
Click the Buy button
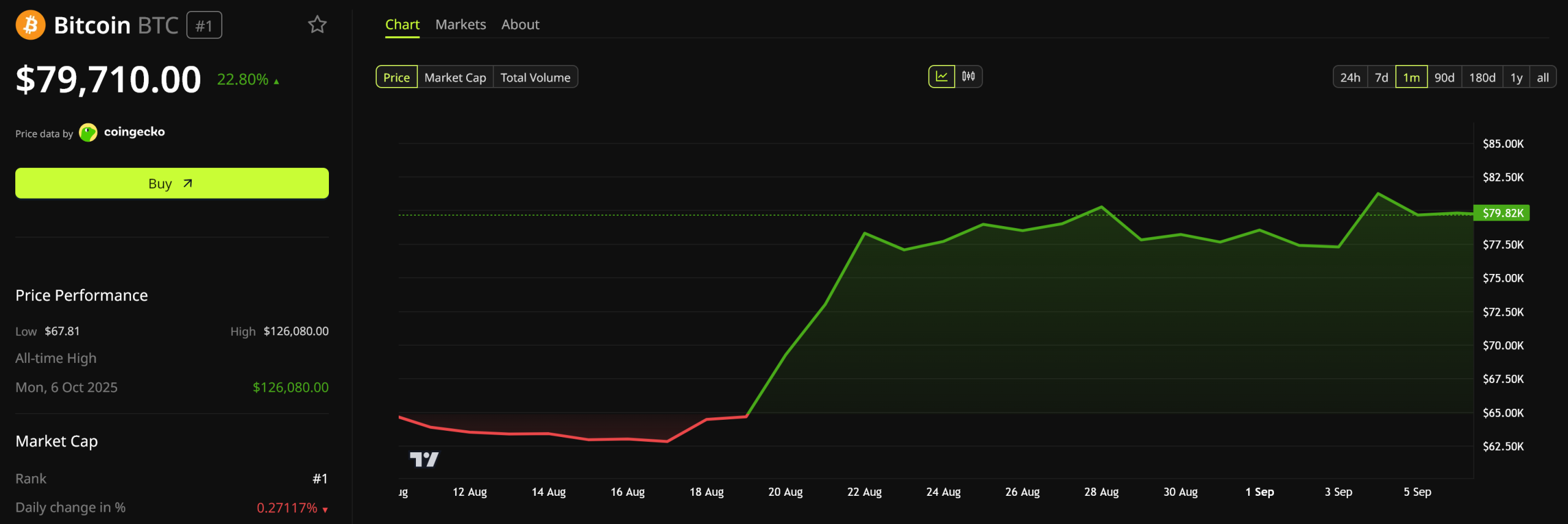(x=172, y=183)
